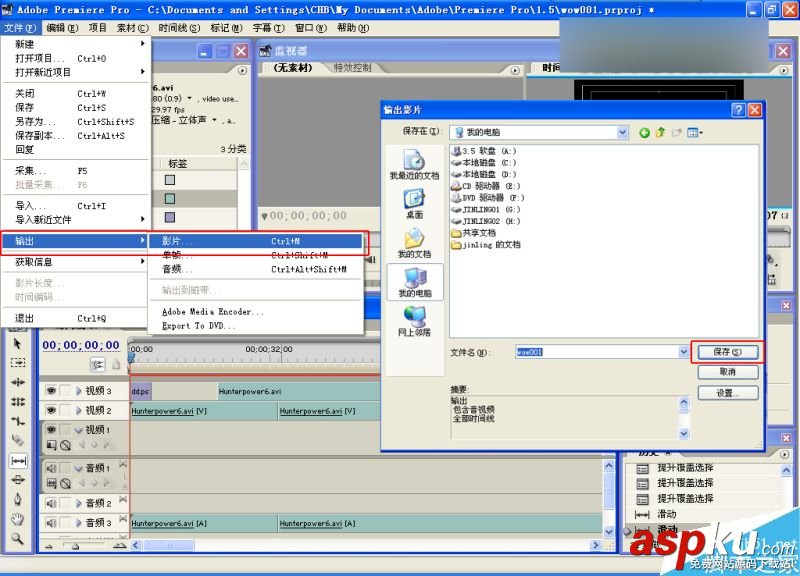The image size is (800, 576).
Task: Click the 设置 settings button
Action: (x=727, y=393)
